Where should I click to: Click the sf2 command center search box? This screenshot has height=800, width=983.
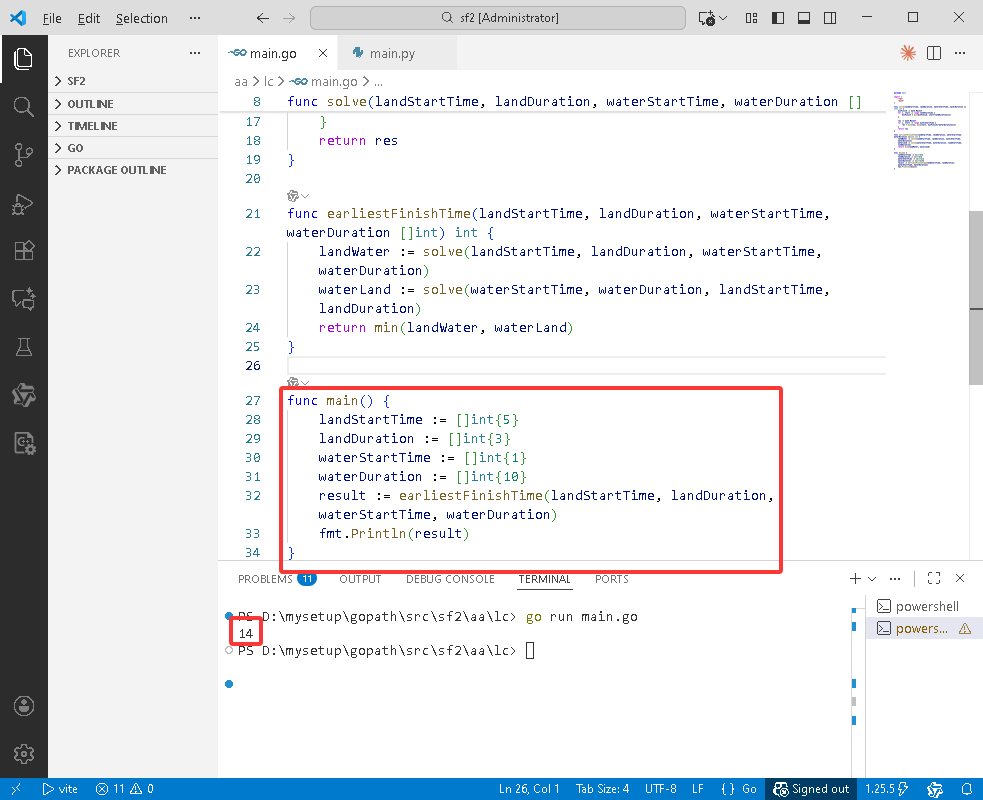pyautogui.click(x=498, y=18)
